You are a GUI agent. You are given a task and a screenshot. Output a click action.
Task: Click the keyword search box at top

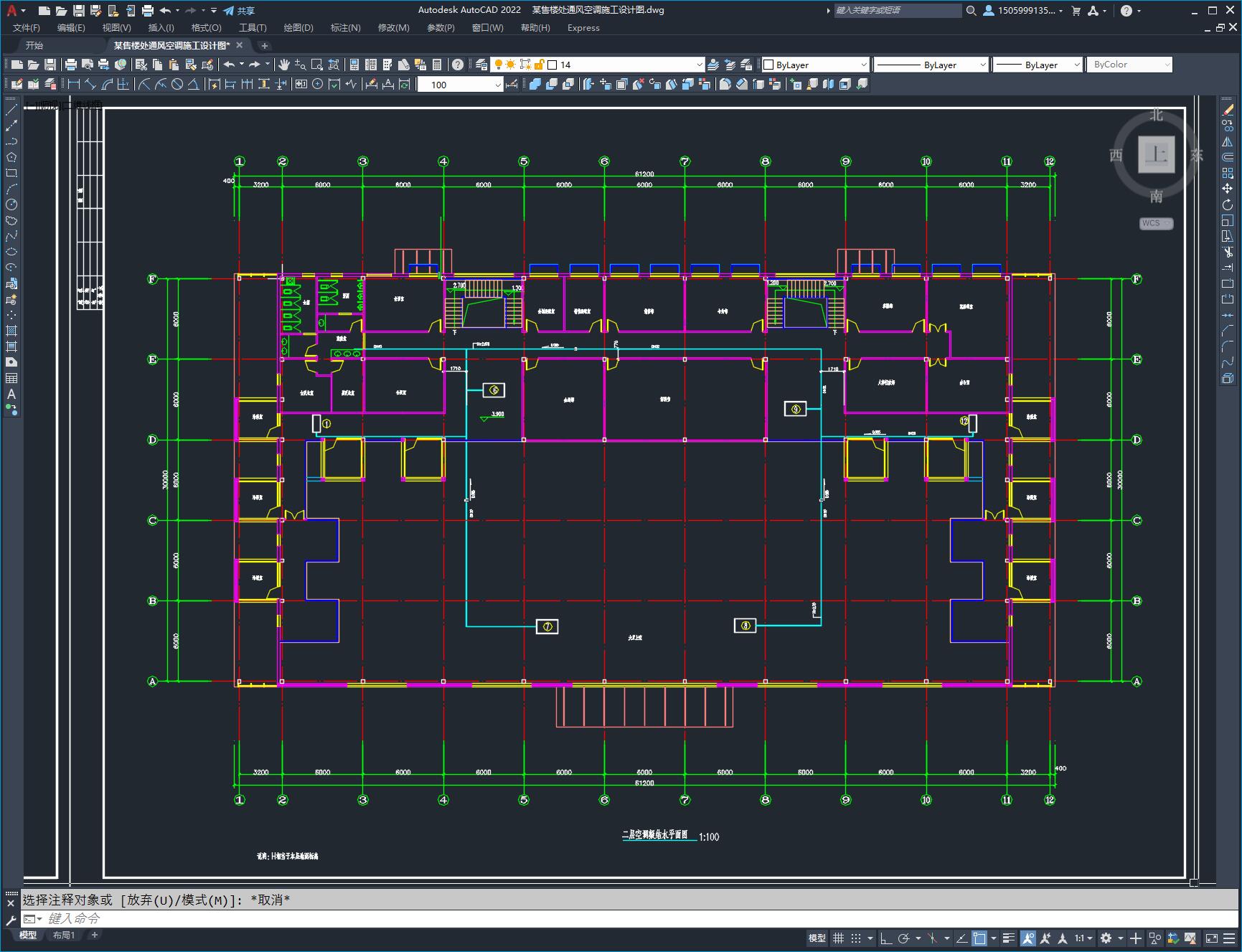point(897,11)
